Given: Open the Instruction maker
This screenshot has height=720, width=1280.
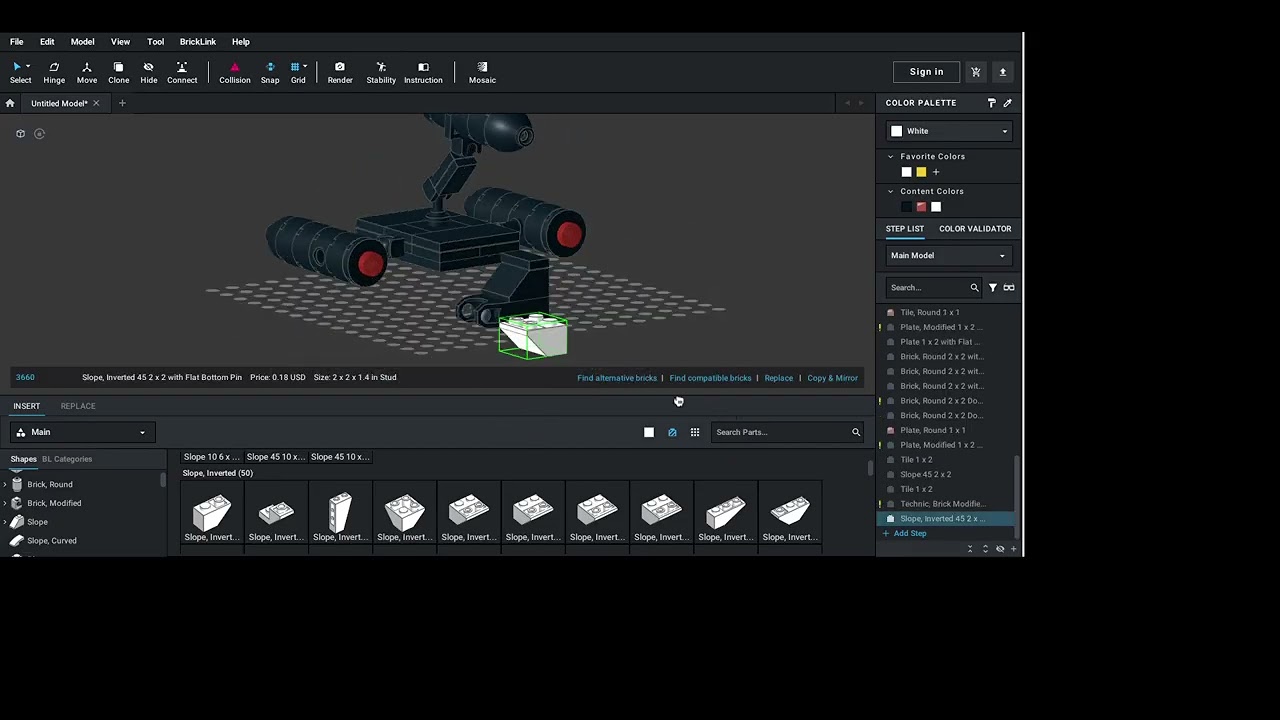Looking at the screenshot, I should click(423, 72).
